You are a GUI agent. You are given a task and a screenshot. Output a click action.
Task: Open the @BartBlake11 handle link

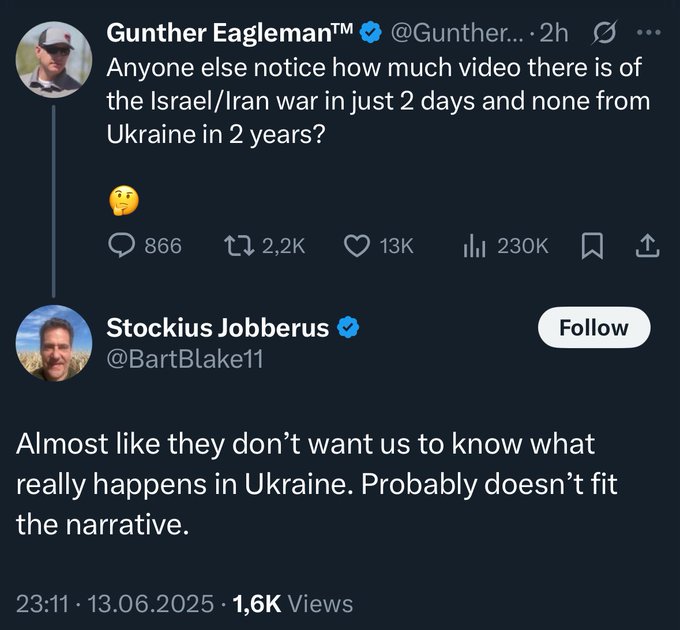[x=184, y=358]
